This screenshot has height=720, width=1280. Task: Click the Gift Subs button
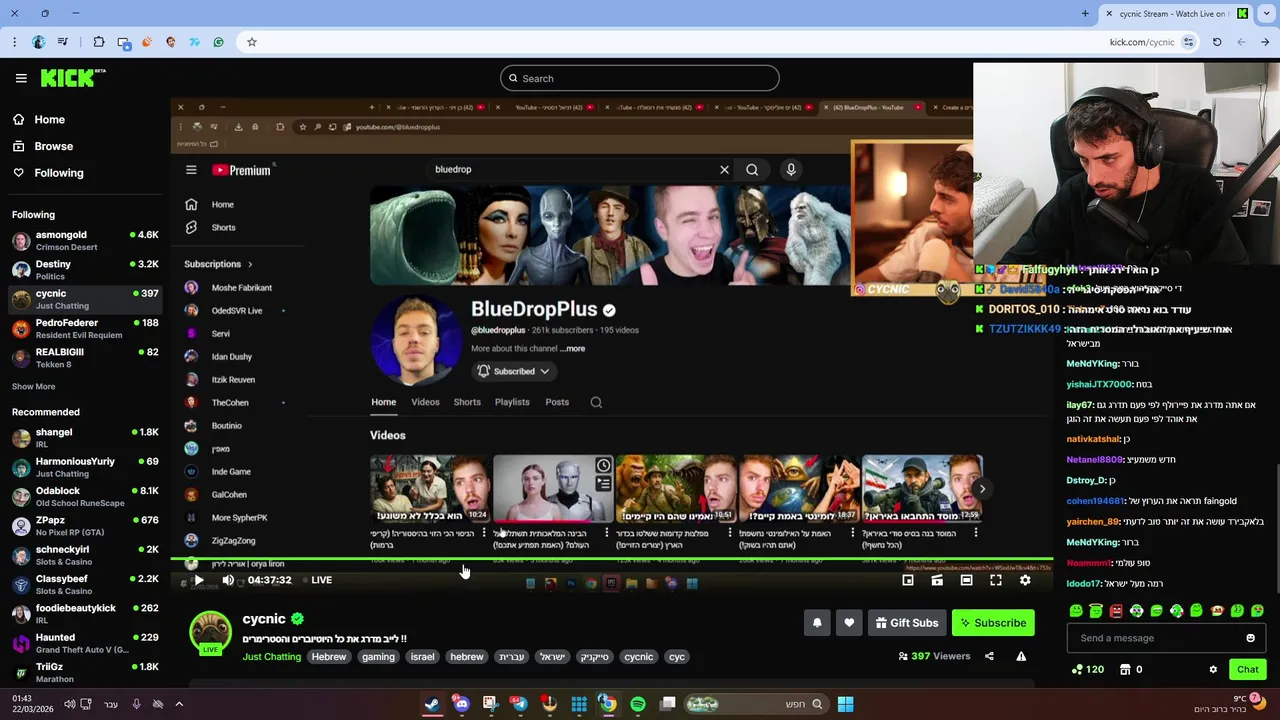point(907,623)
